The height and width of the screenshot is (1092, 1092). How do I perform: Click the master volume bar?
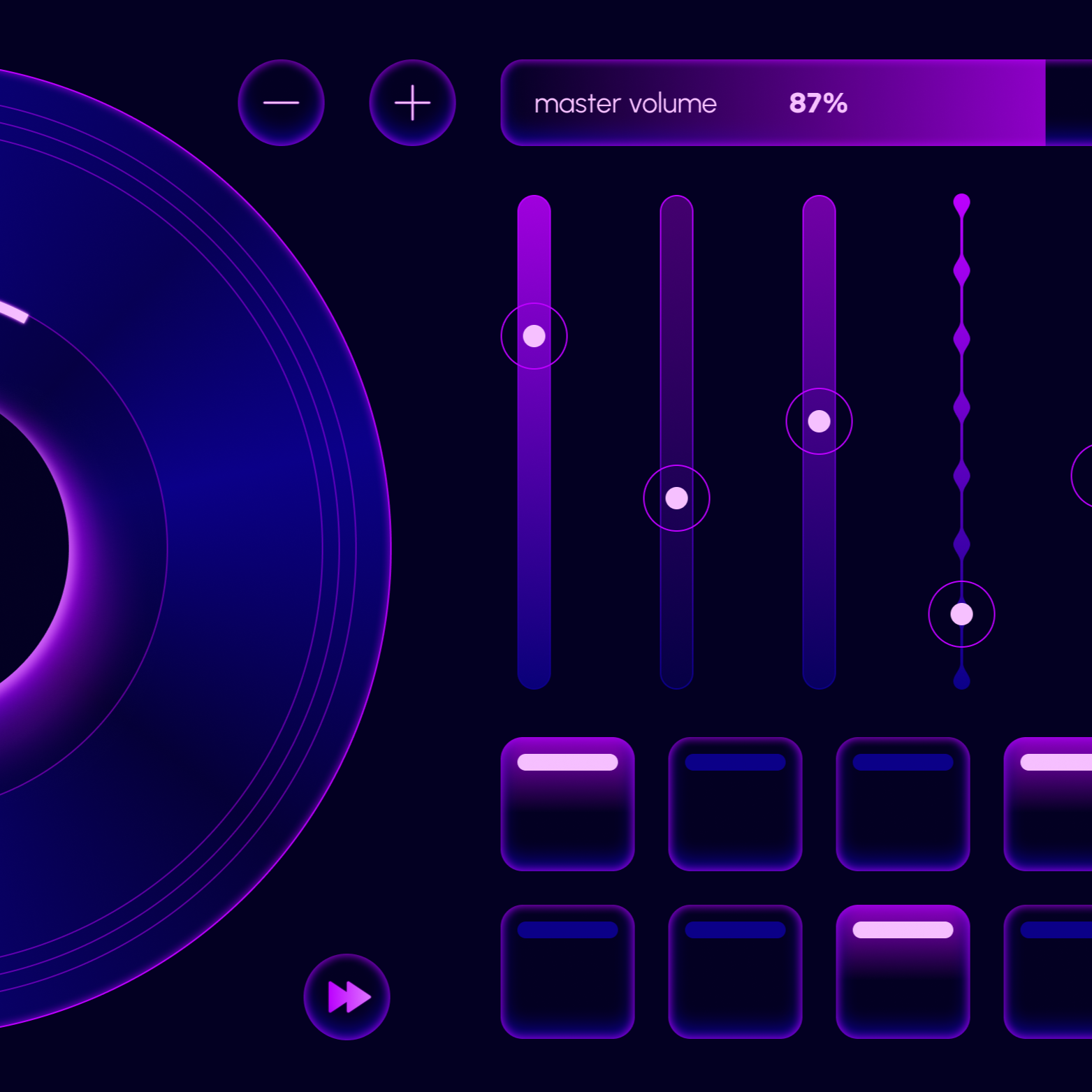point(796,103)
